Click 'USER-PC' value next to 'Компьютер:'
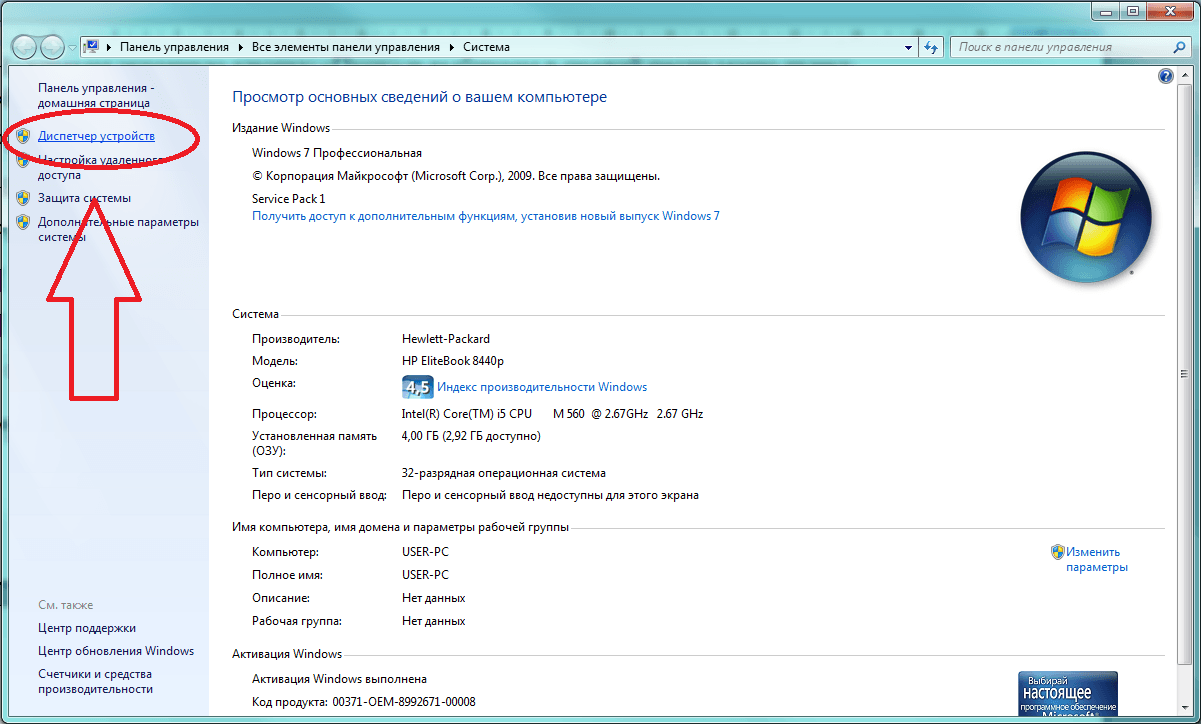 pos(425,552)
